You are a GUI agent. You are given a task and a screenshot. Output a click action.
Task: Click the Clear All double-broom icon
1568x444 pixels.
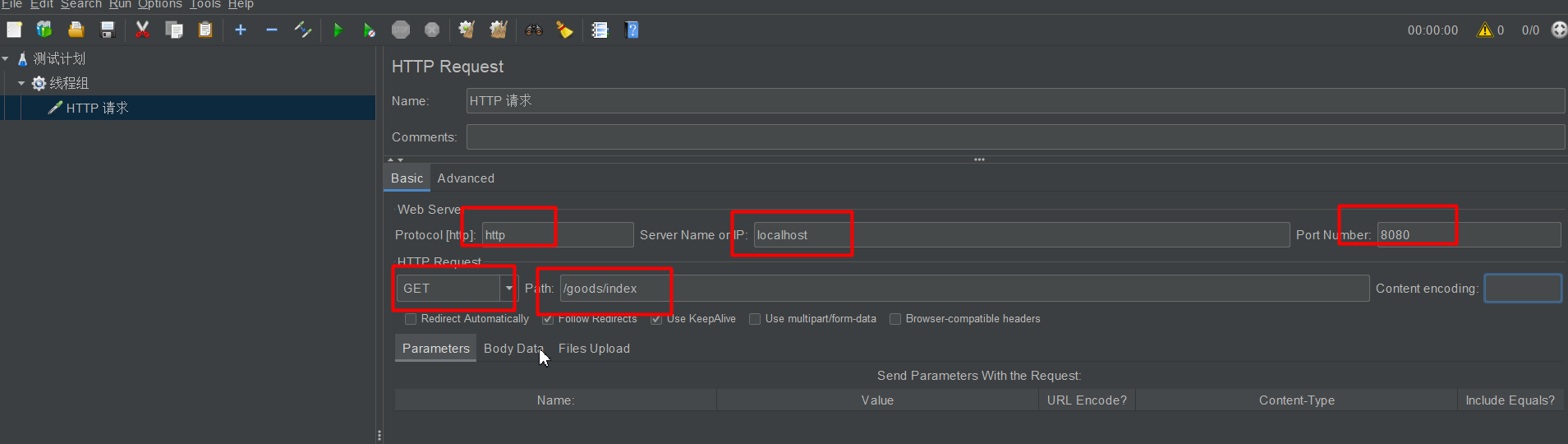pos(498,30)
